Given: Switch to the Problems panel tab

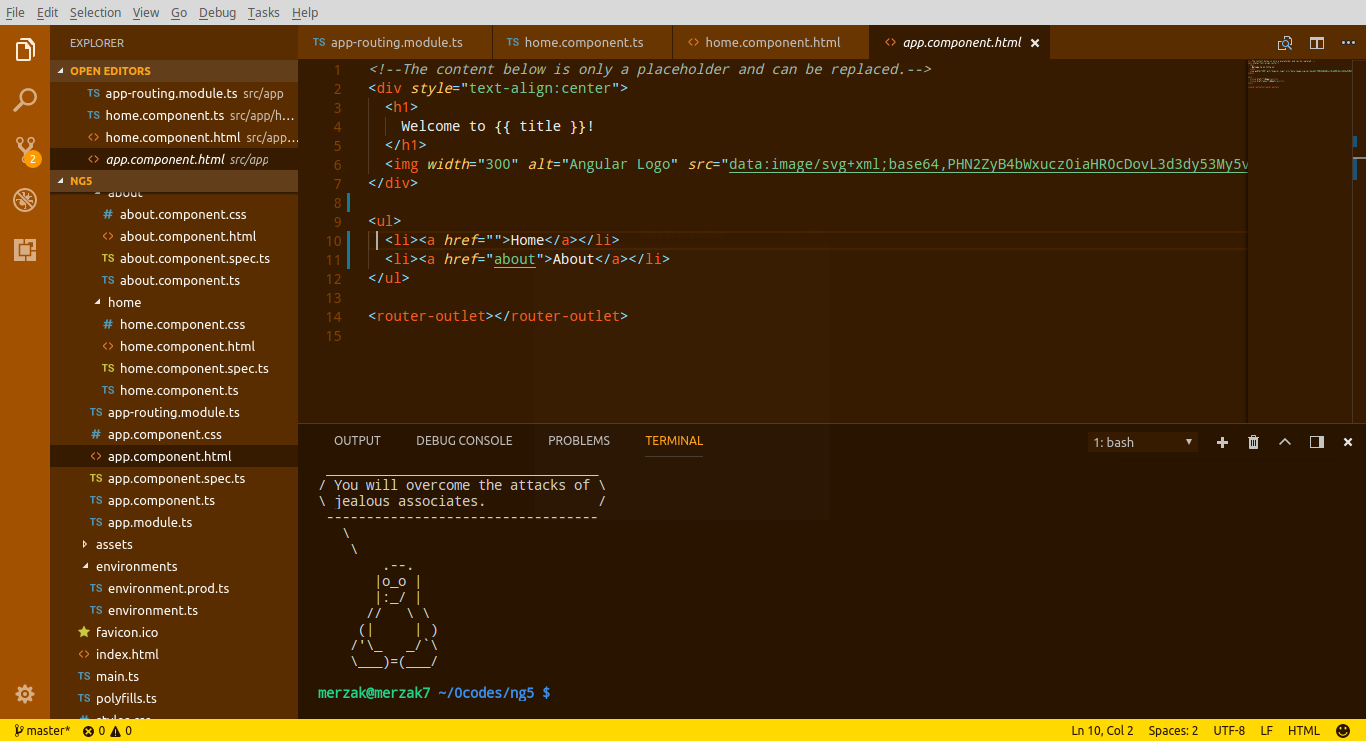Looking at the screenshot, I should tap(579, 441).
